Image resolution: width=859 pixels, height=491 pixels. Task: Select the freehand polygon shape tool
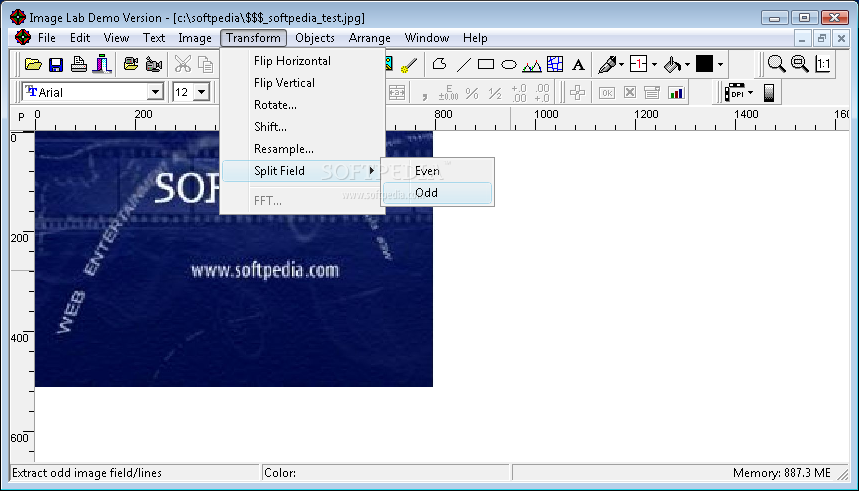pyautogui.click(x=439, y=64)
